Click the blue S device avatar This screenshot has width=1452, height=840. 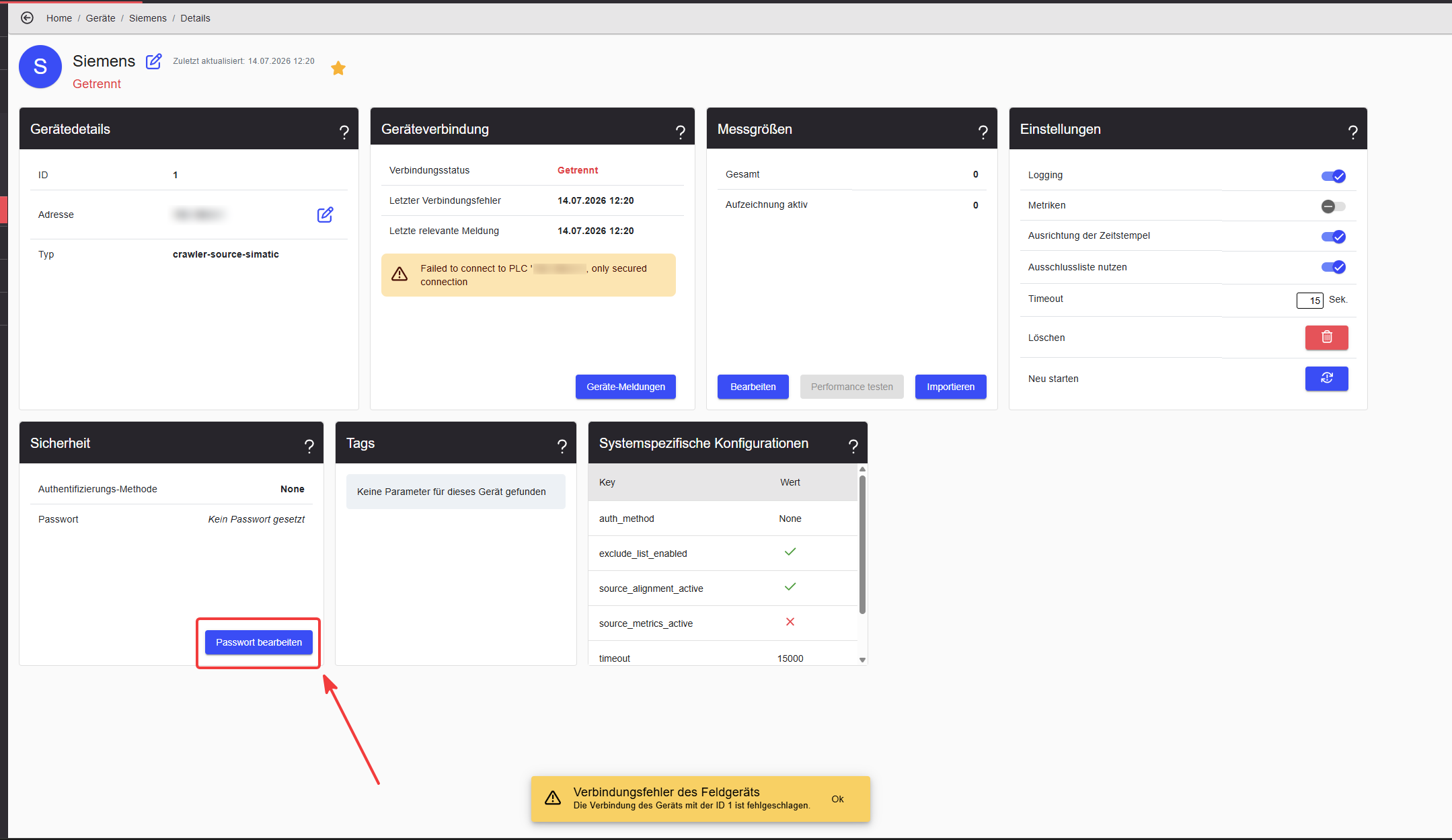(40, 67)
